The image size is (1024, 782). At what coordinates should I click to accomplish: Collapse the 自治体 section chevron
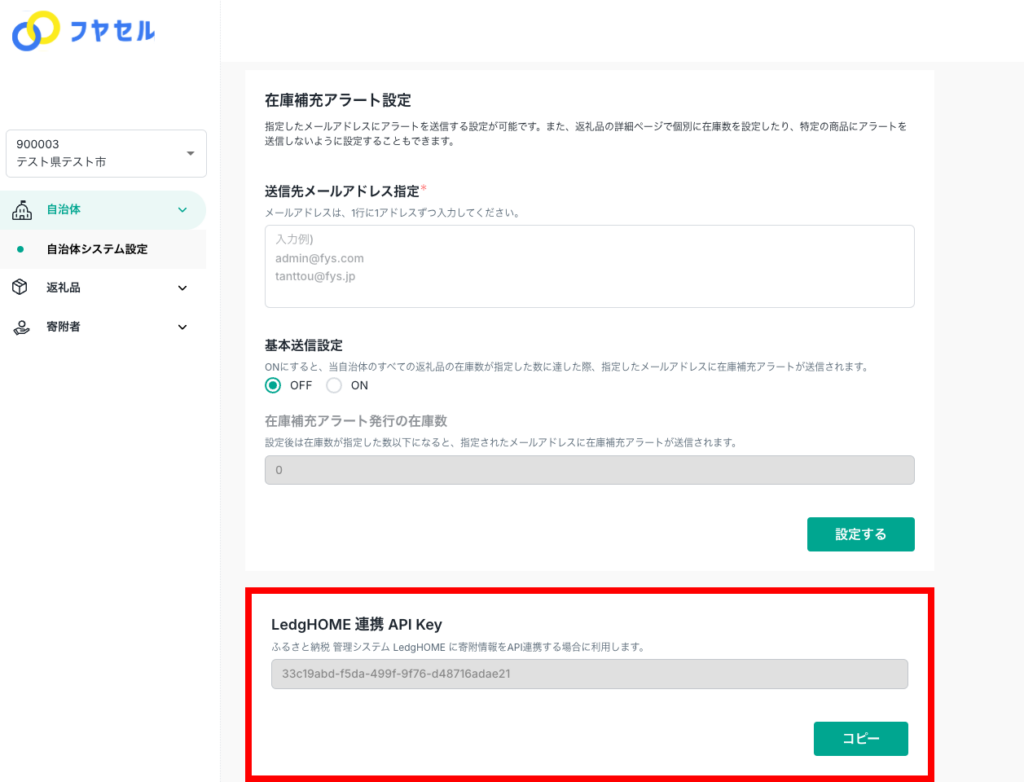coord(182,210)
